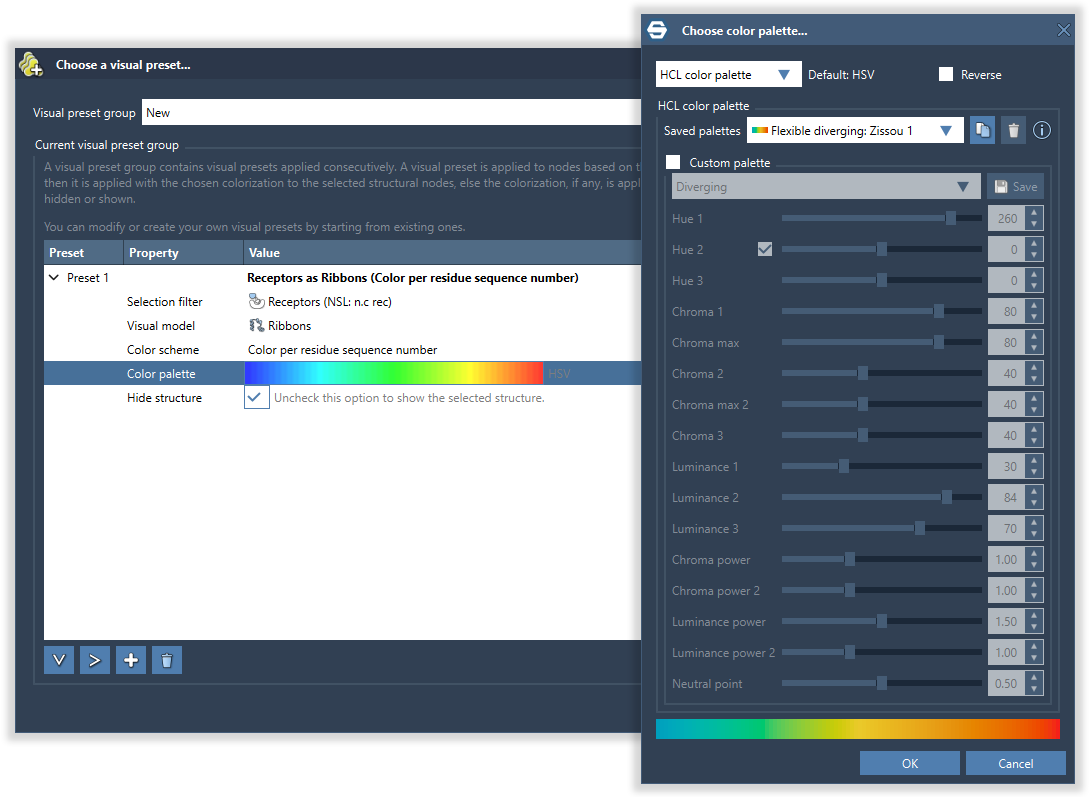The height and width of the screenshot is (797, 1092).
Task: Enable the Reverse checkbox
Action: click(946, 74)
